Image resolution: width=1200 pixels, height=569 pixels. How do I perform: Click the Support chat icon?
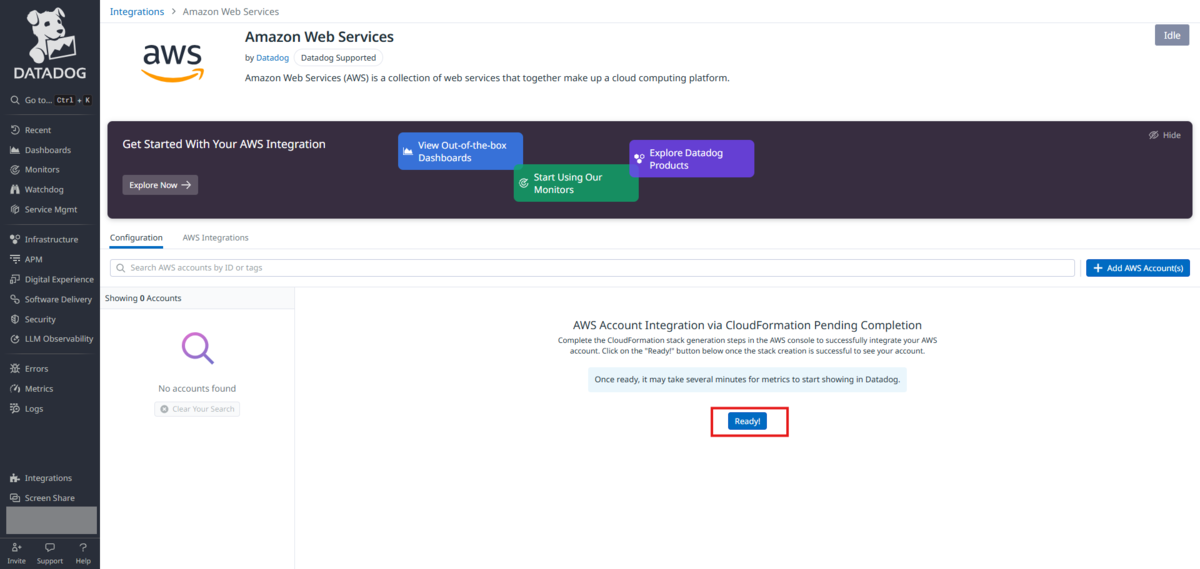(x=50, y=548)
